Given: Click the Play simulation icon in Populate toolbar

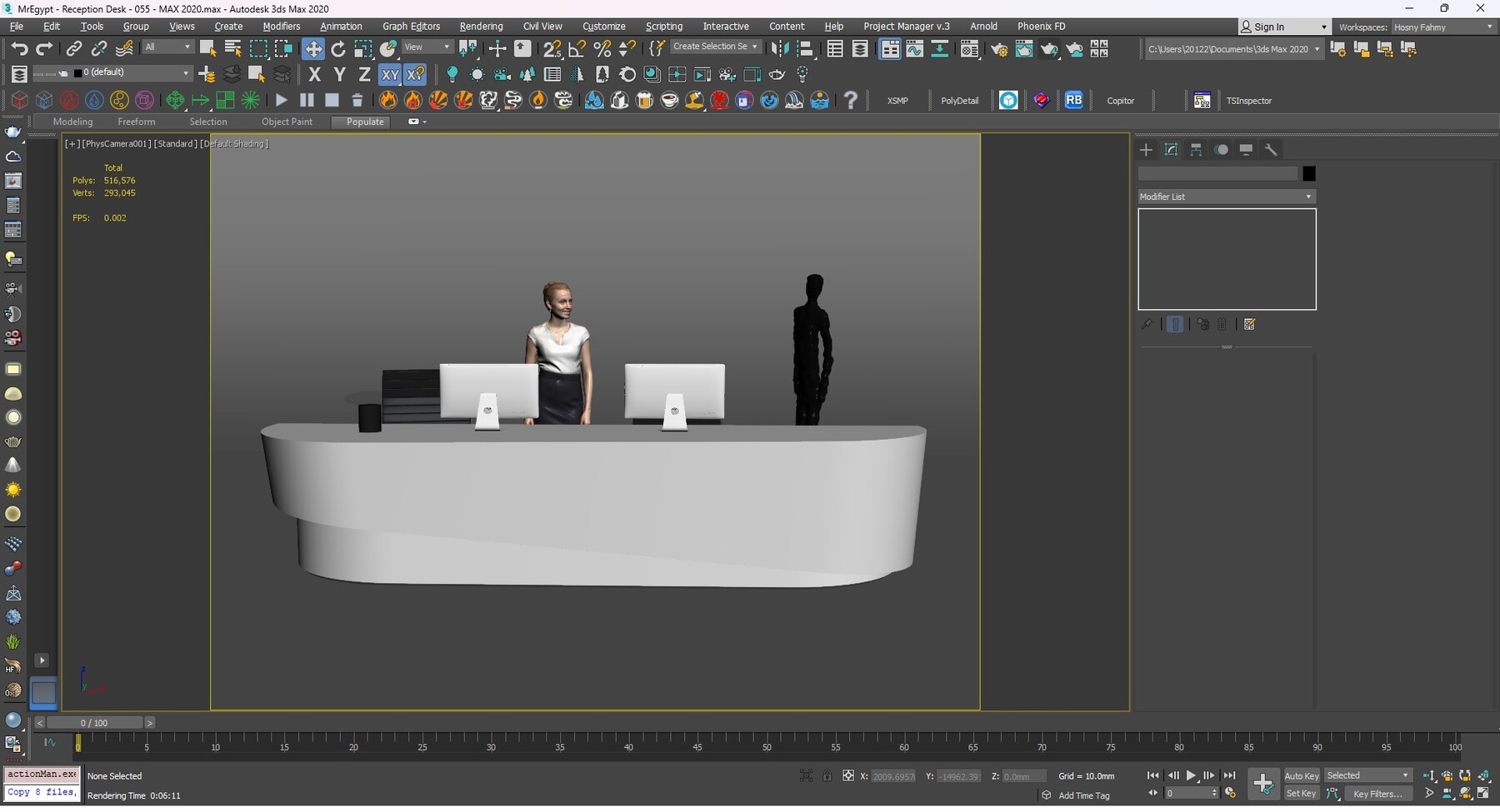Looking at the screenshot, I should pos(281,101).
